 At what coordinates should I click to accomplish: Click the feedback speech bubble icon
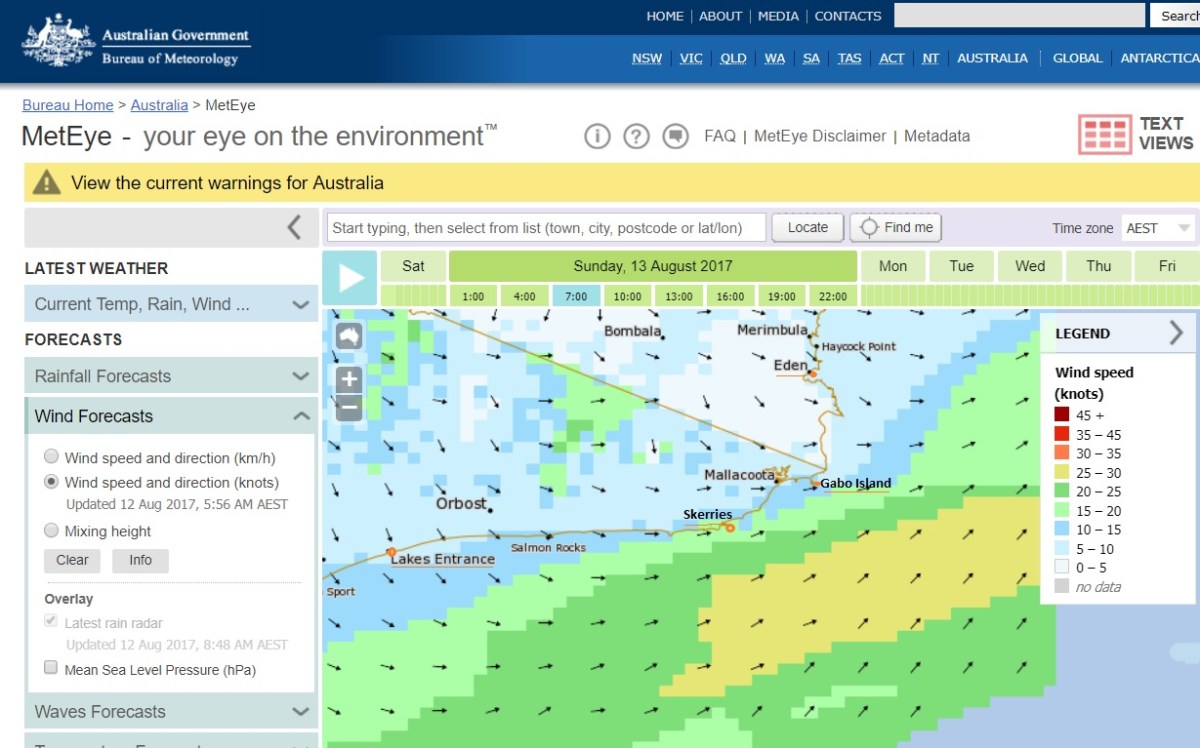tap(676, 136)
